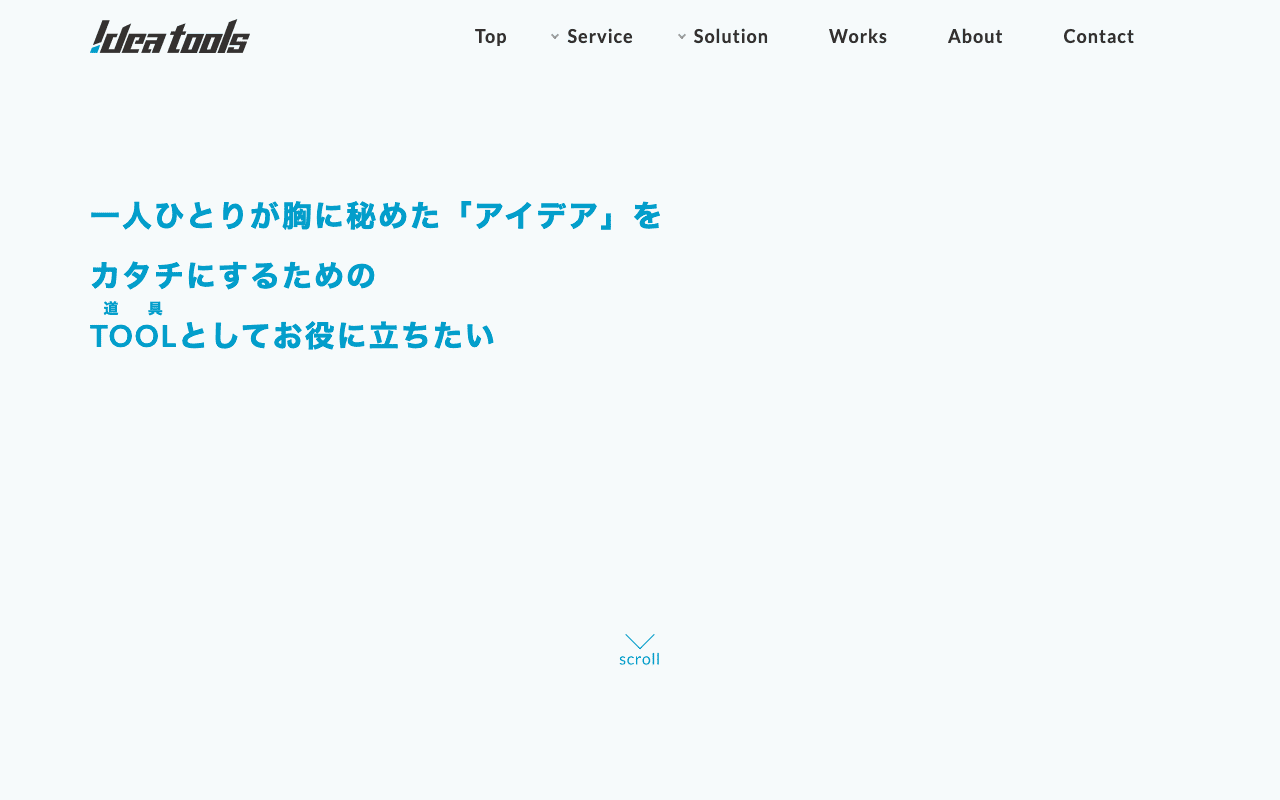Click the quoted word 'アイデア' in headline
Screen dimensions: 1280x800
[536, 215]
